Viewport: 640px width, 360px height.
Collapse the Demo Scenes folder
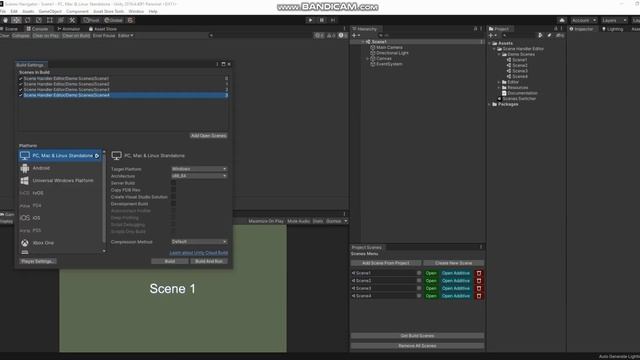click(500, 54)
